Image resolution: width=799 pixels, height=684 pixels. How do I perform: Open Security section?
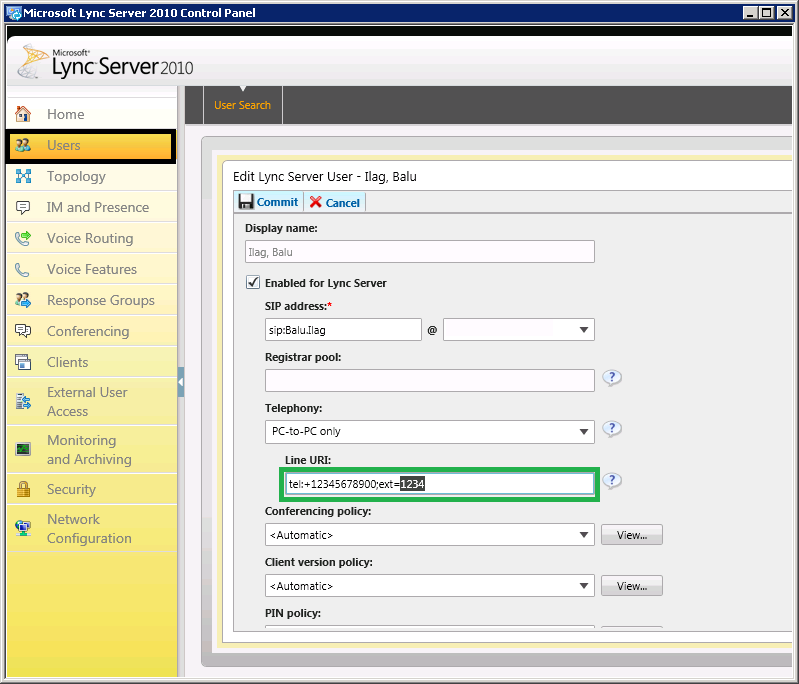pyautogui.click(x=92, y=489)
